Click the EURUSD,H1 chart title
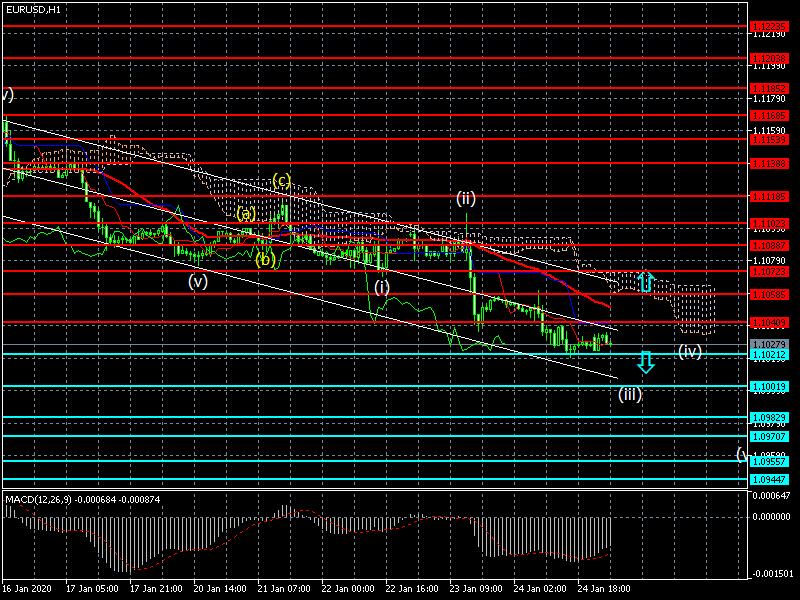This screenshot has width=800, height=600. pos(32,8)
